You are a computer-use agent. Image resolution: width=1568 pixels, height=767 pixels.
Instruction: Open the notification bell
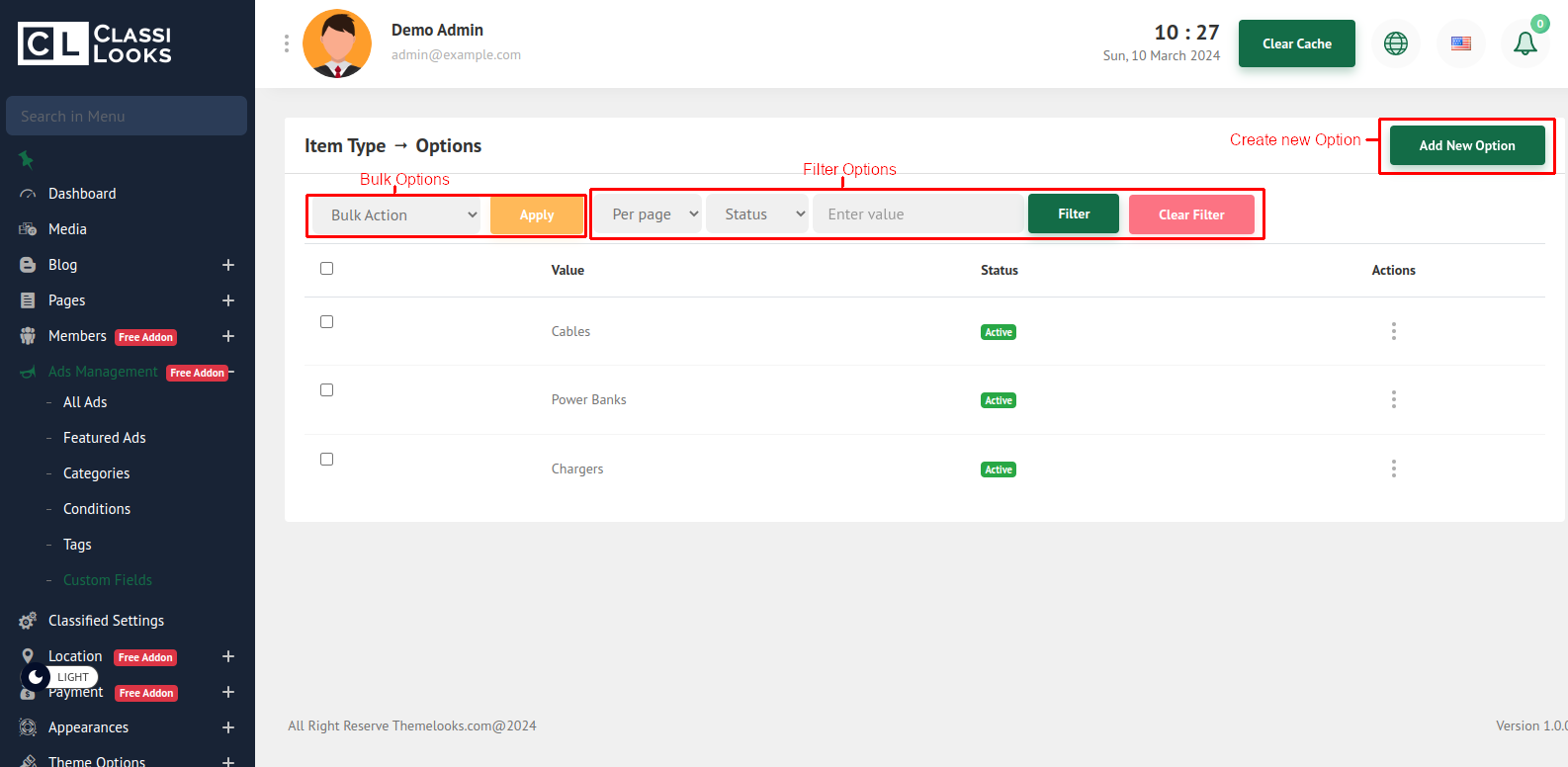click(x=1524, y=43)
